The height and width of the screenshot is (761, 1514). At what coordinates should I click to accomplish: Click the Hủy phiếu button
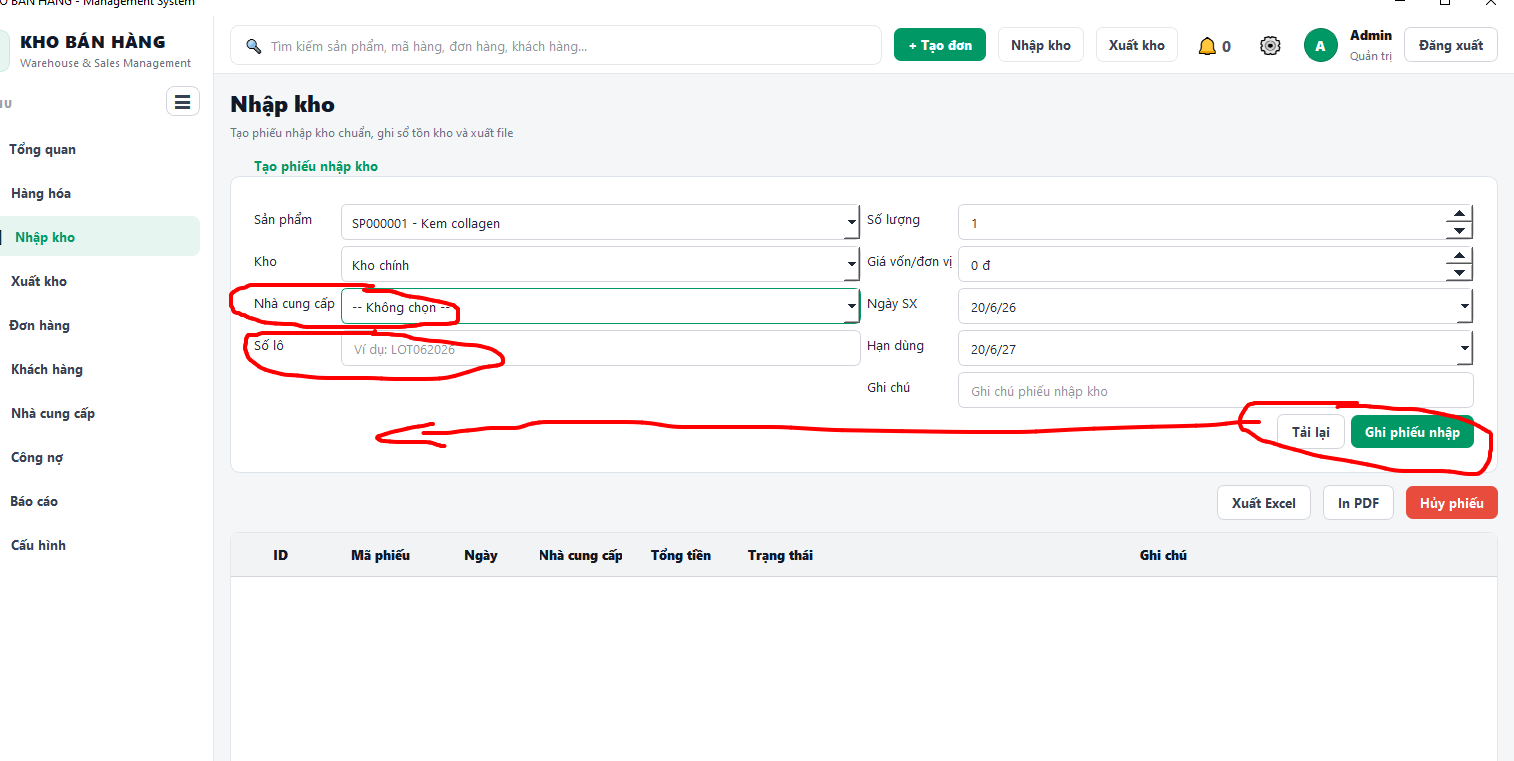(1451, 503)
